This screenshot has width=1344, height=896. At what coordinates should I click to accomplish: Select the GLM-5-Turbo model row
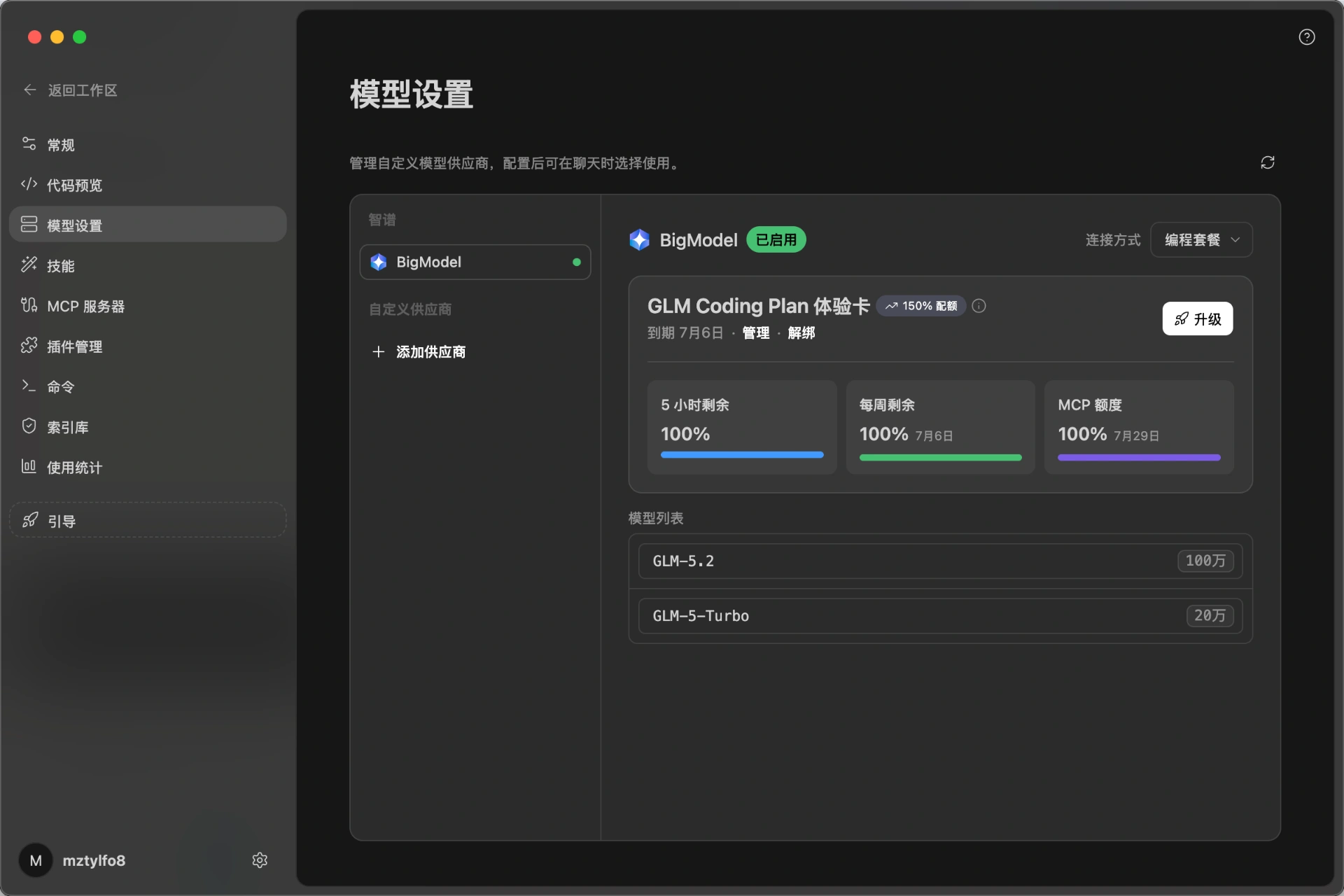tap(940, 616)
